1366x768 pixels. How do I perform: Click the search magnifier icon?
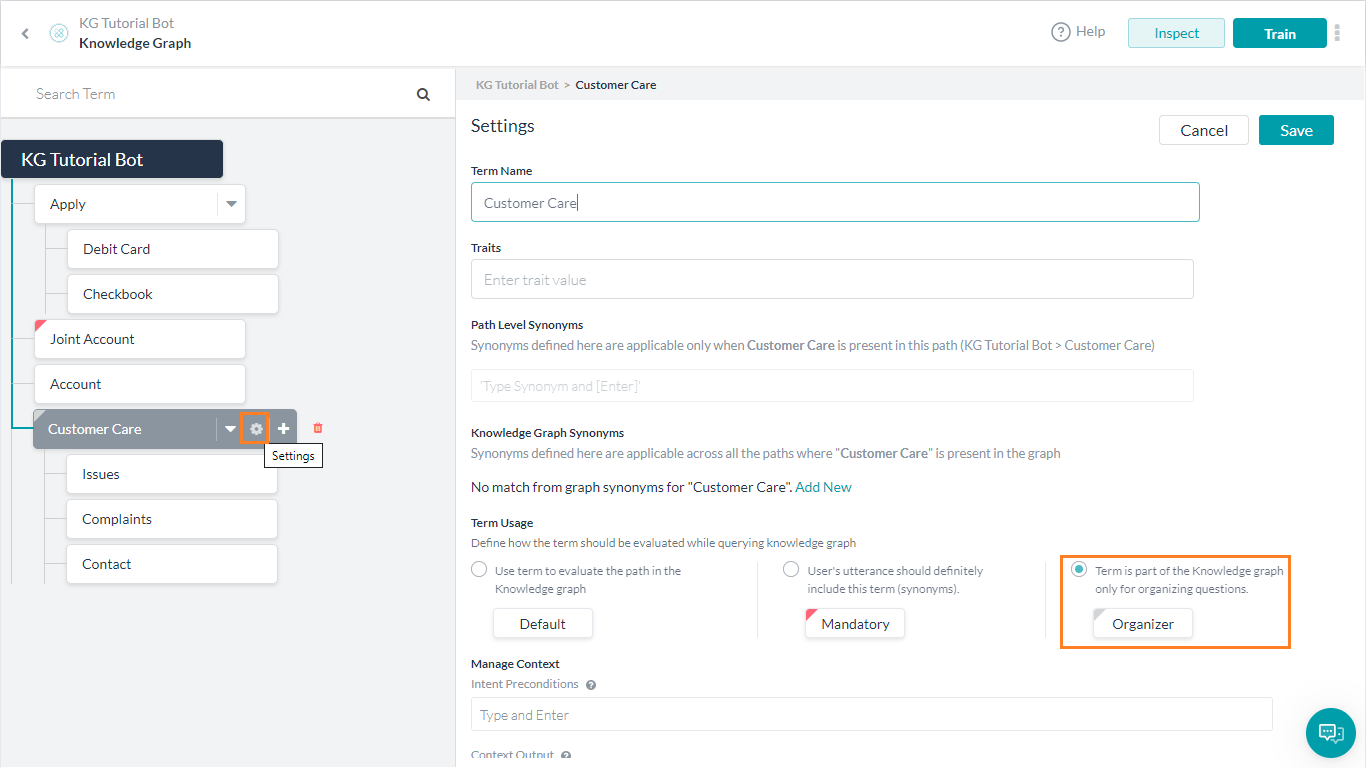point(423,95)
